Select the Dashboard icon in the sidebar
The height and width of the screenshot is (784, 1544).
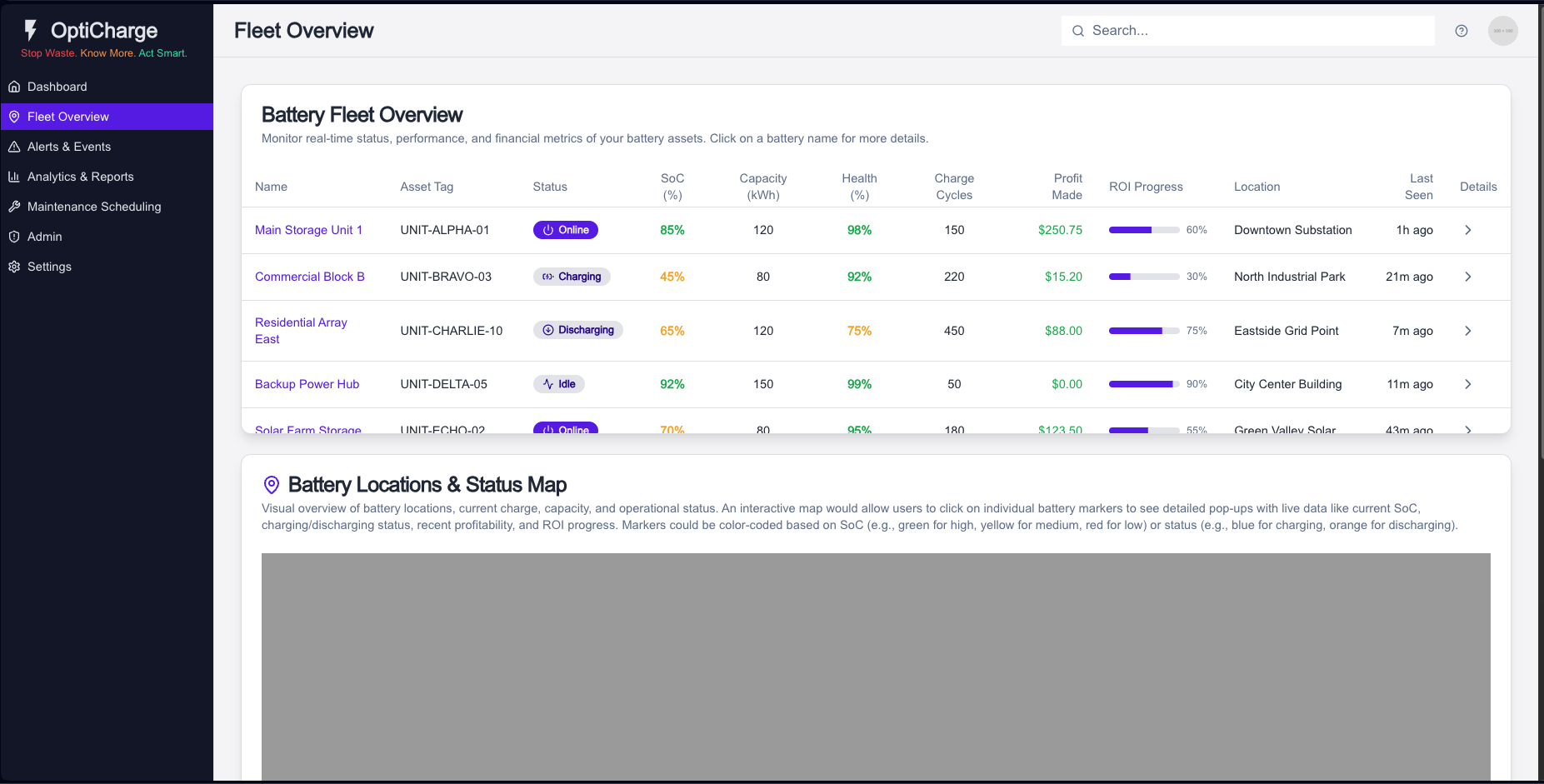tap(14, 86)
